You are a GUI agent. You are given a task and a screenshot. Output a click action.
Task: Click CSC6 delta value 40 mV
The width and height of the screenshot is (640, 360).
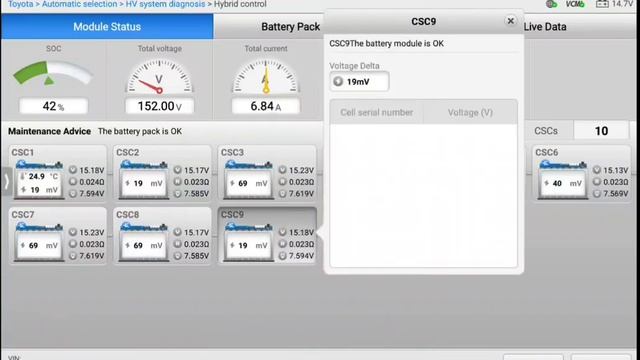pos(563,183)
